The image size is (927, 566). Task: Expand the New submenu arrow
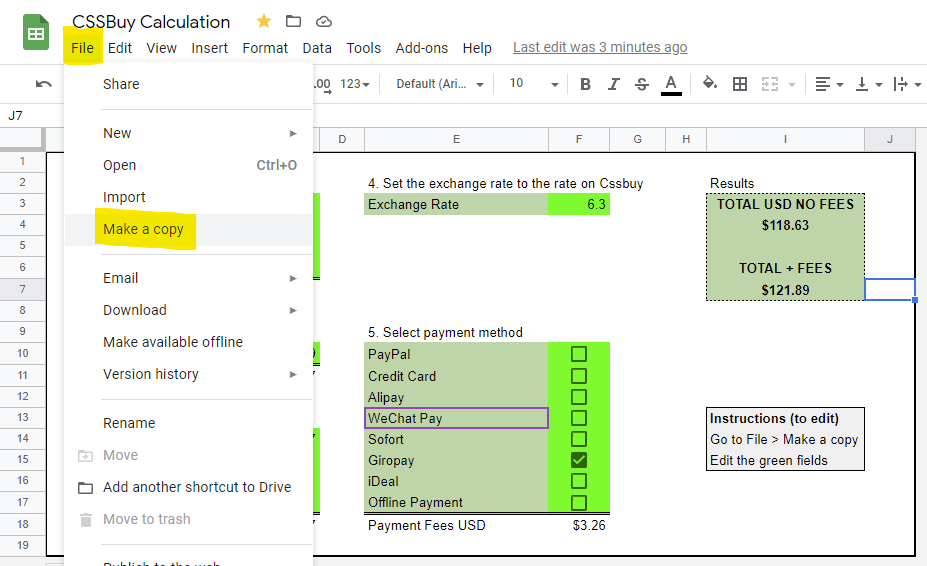pos(293,134)
